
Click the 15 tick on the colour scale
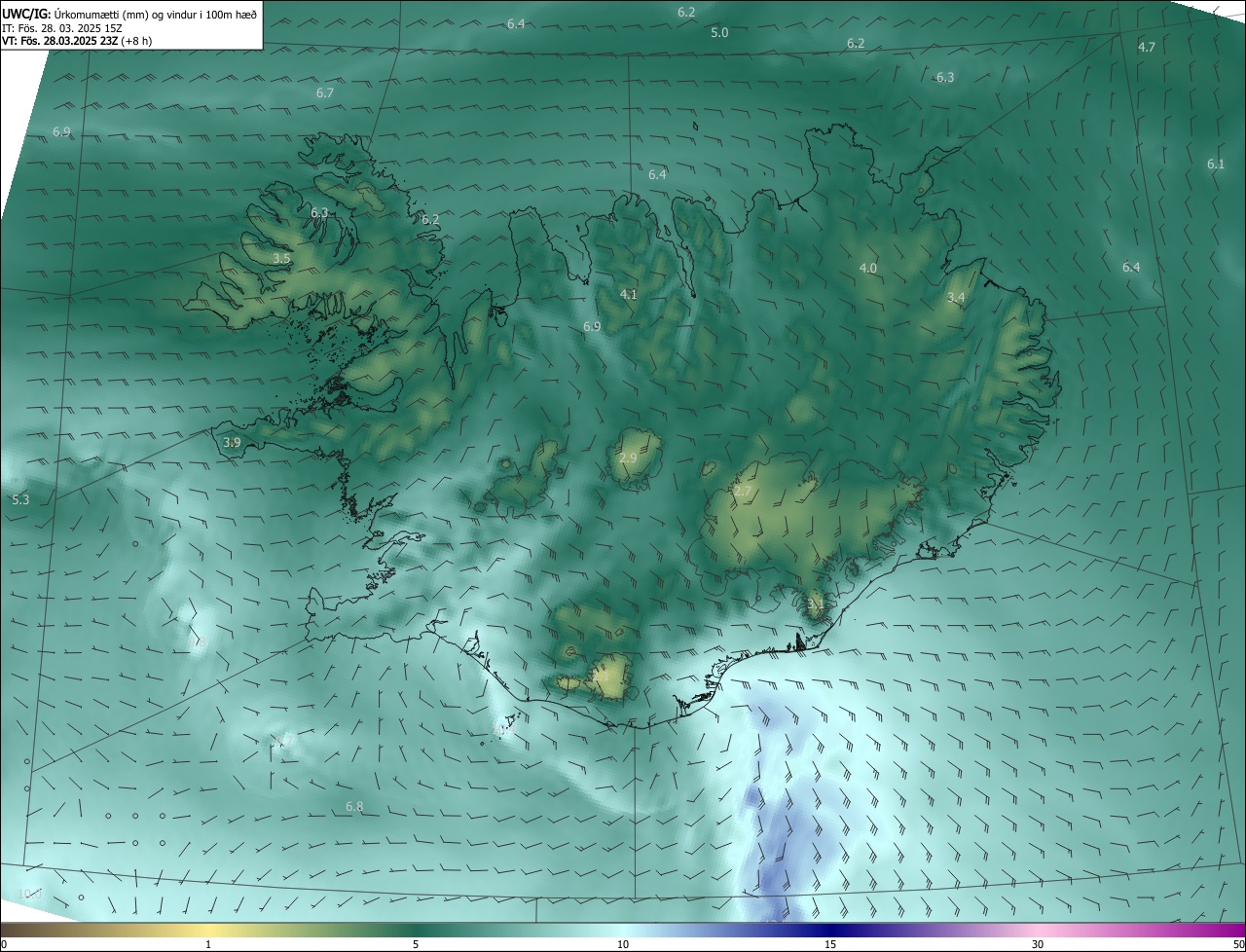(x=830, y=944)
